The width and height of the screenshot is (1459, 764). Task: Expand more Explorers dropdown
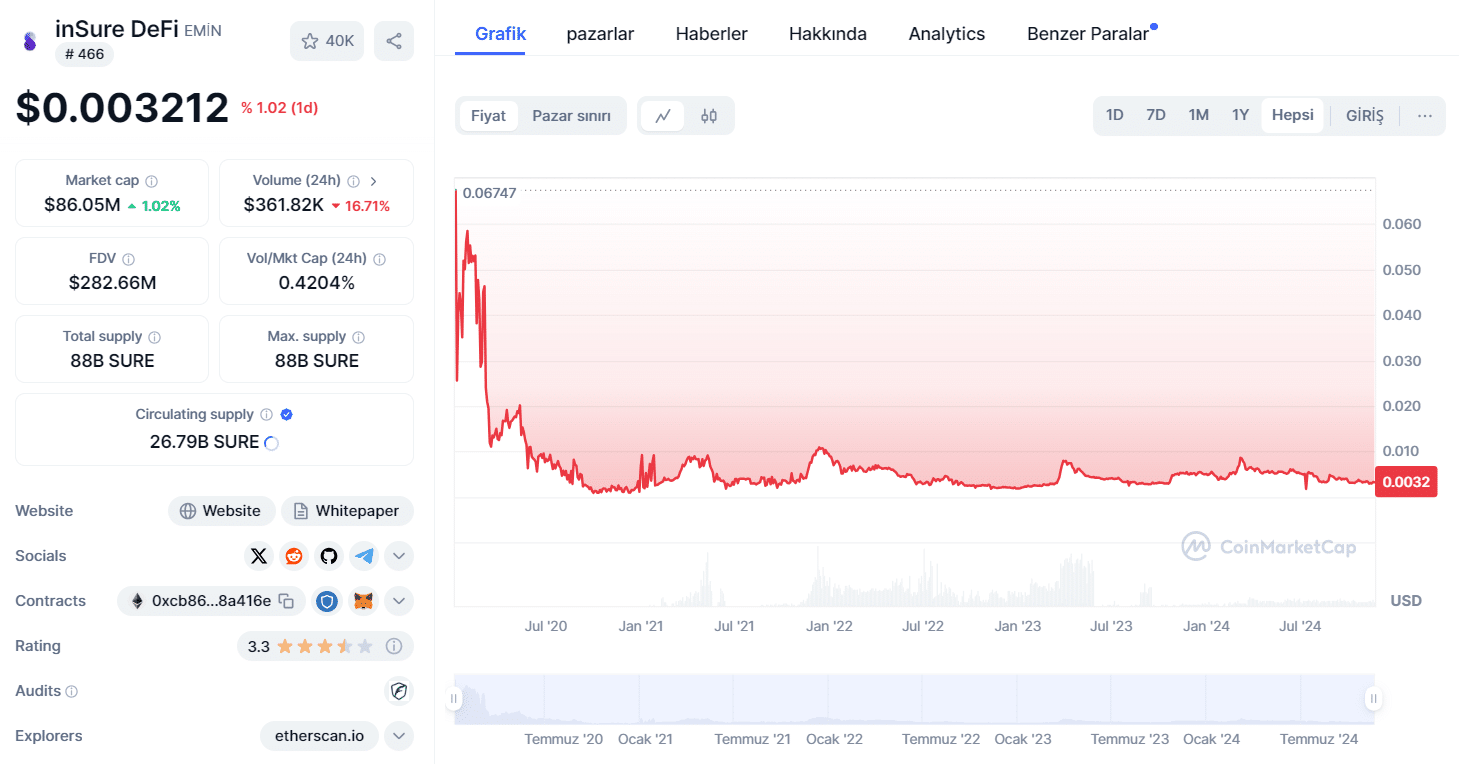(399, 736)
